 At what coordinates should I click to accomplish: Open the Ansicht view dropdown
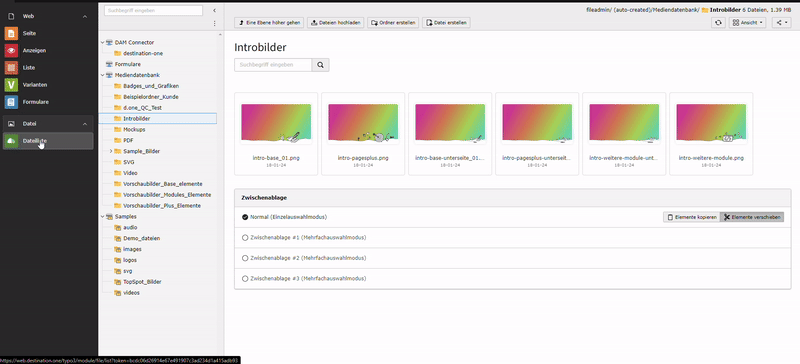[747, 22]
